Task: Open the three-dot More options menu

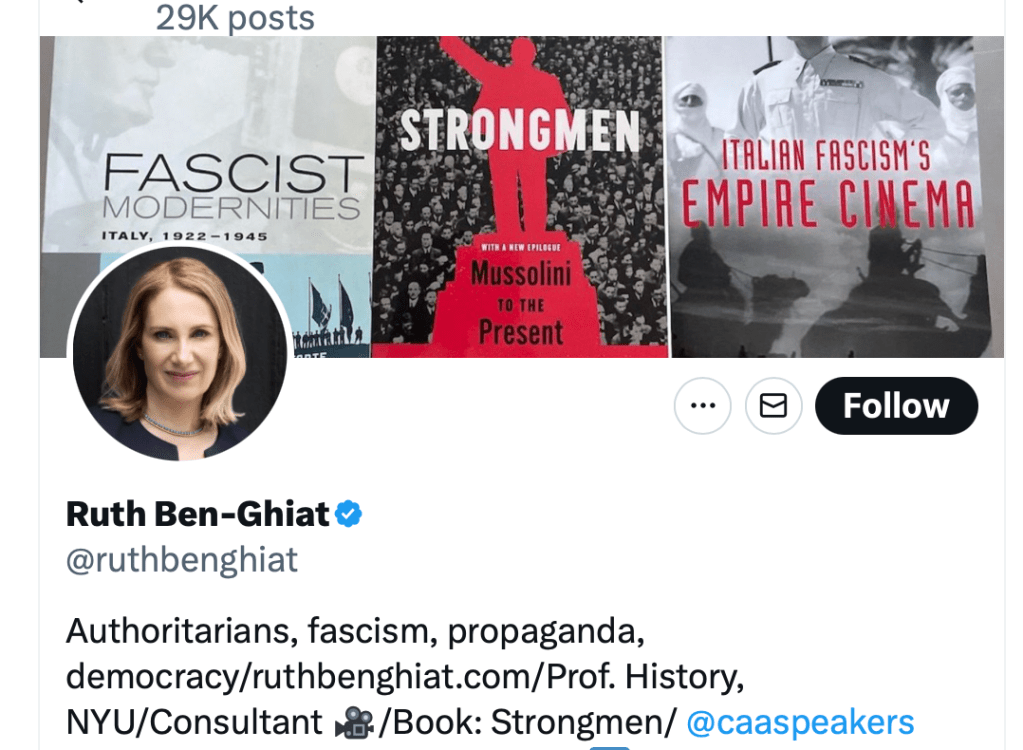Action: 703,406
